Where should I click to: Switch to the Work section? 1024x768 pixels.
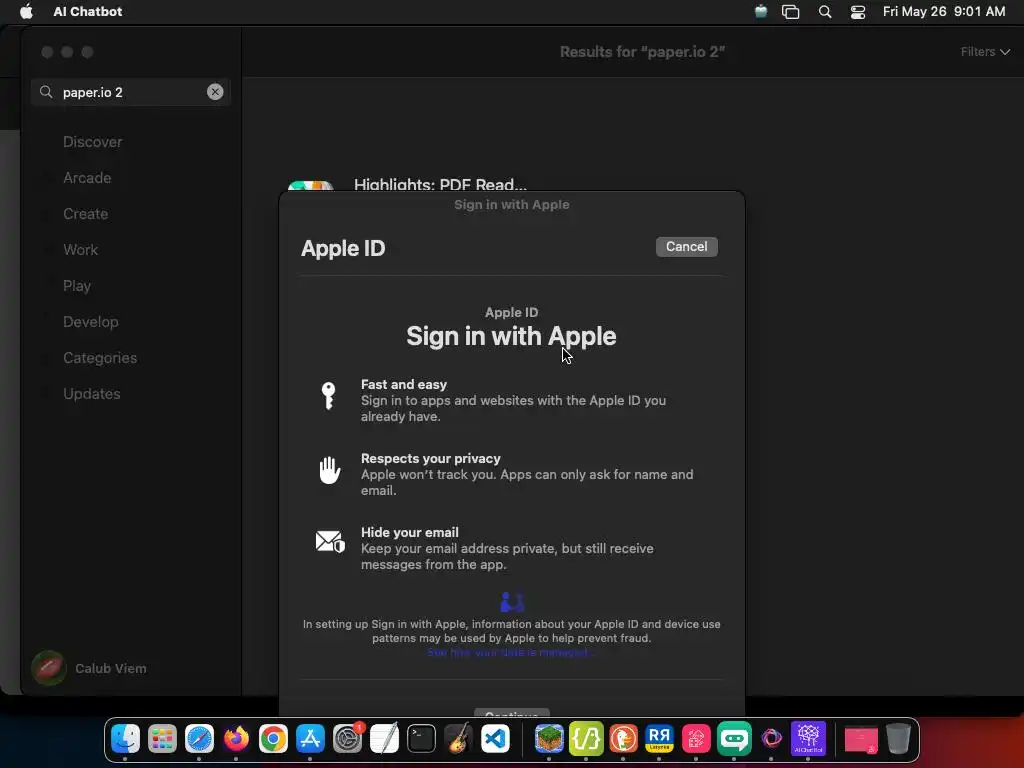pyautogui.click(x=80, y=249)
